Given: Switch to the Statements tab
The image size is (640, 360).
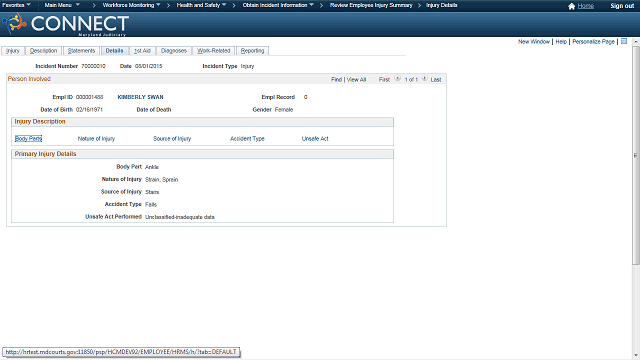Looking at the screenshot, I should pyautogui.click(x=81, y=51).
